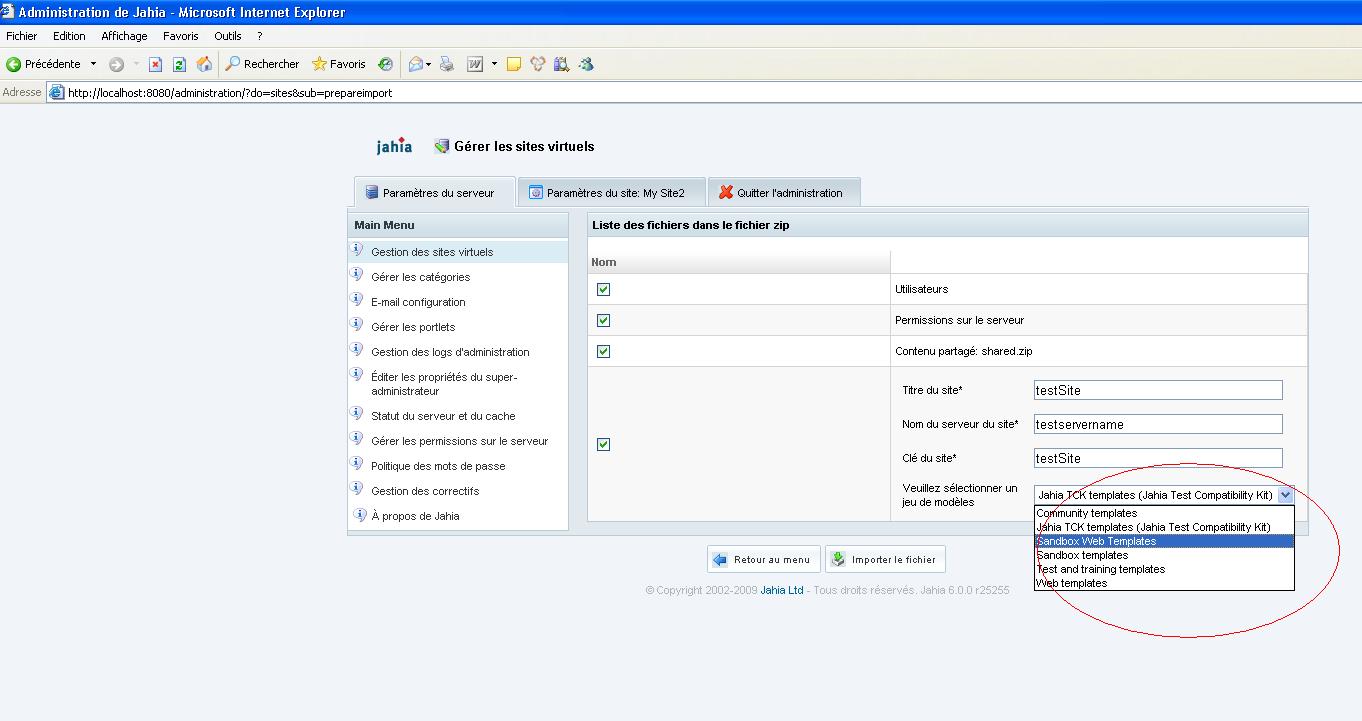Viewport: 1362px width, 721px height.
Task: Open Gérer les portlets menu item
Action: tap(413, 327)
